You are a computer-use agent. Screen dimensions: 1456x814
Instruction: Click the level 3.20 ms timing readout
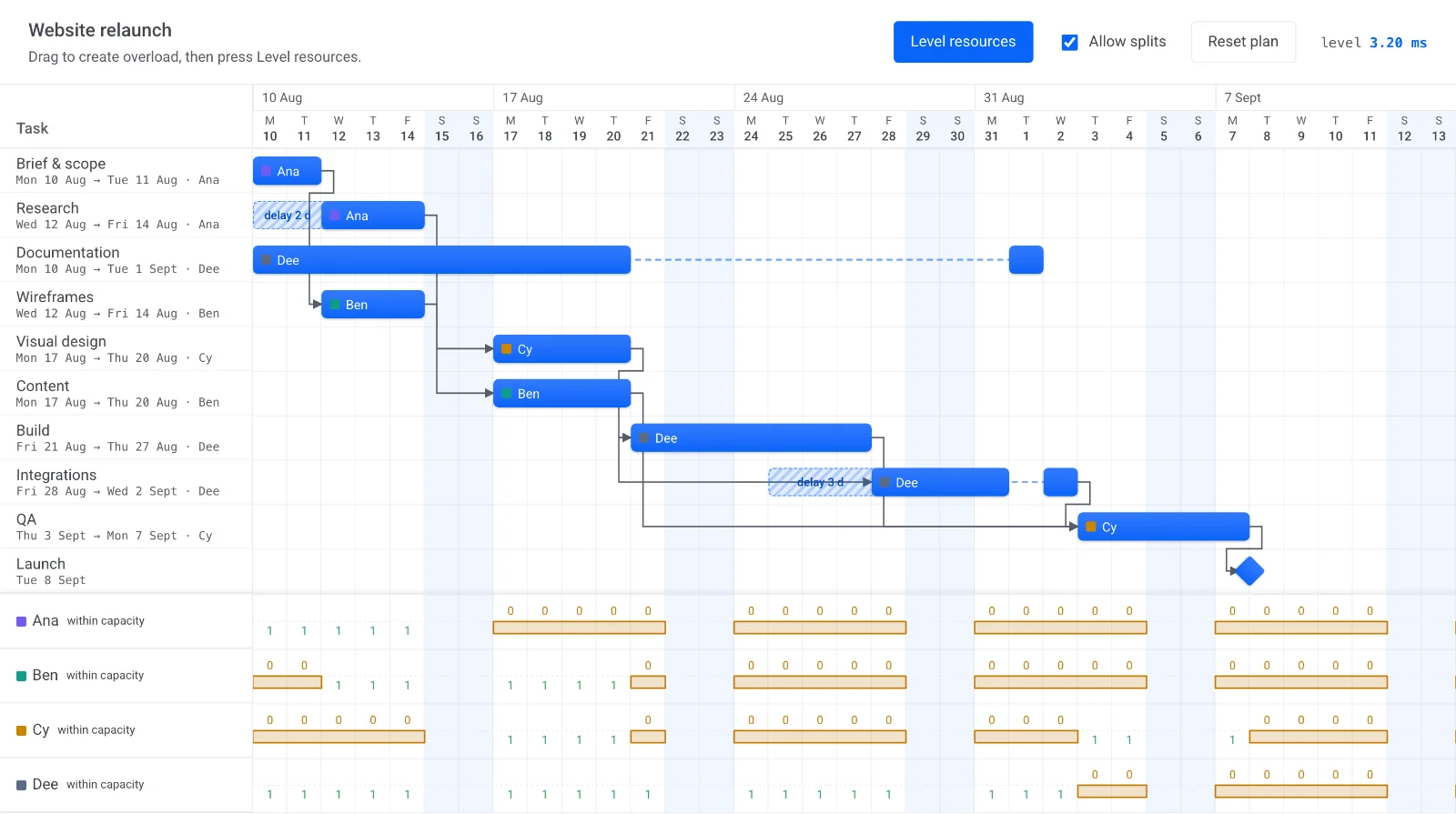pyautogui.click(x=1373, y=43)
